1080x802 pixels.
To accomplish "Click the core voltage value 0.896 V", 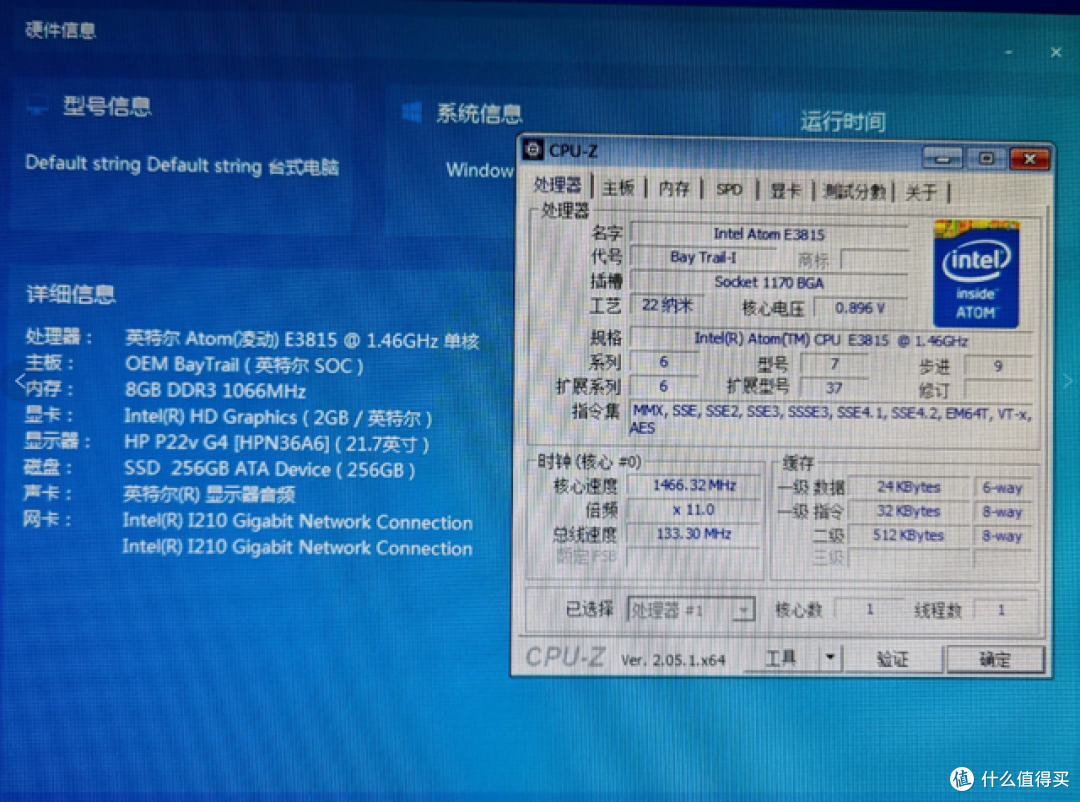I will (x=860, y=307).
